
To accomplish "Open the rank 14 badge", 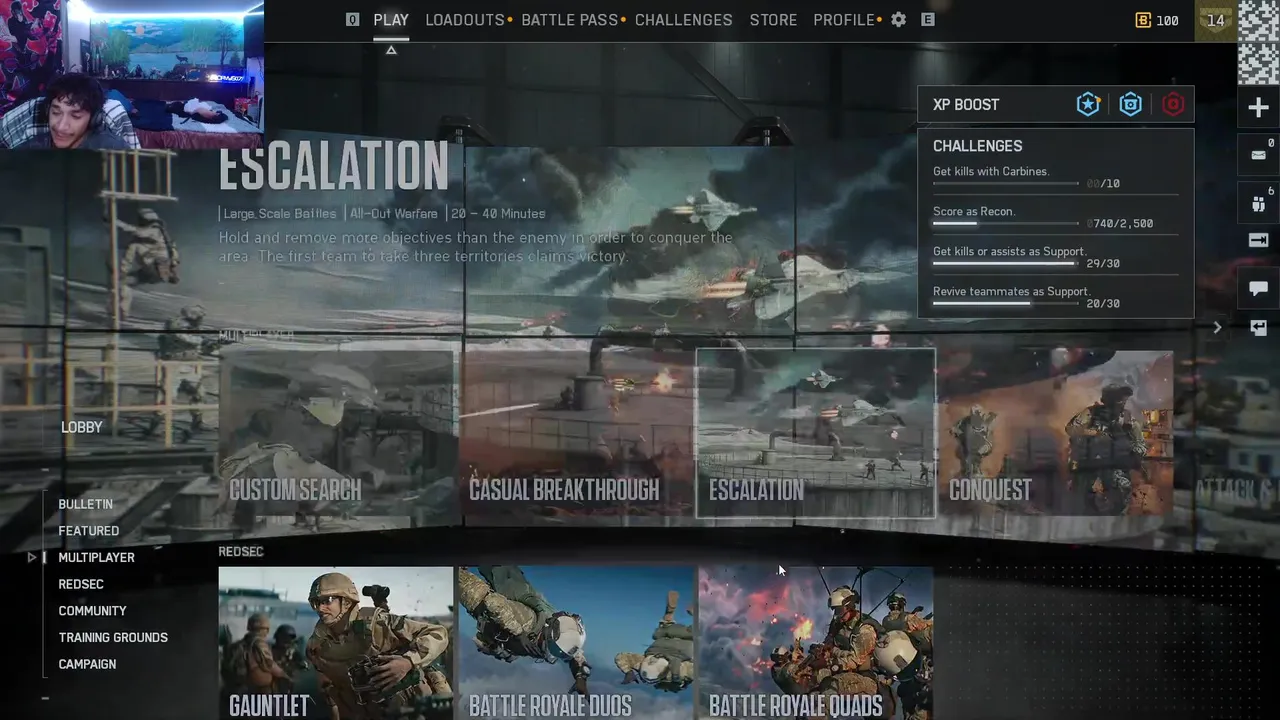I will click(1216, 20).
